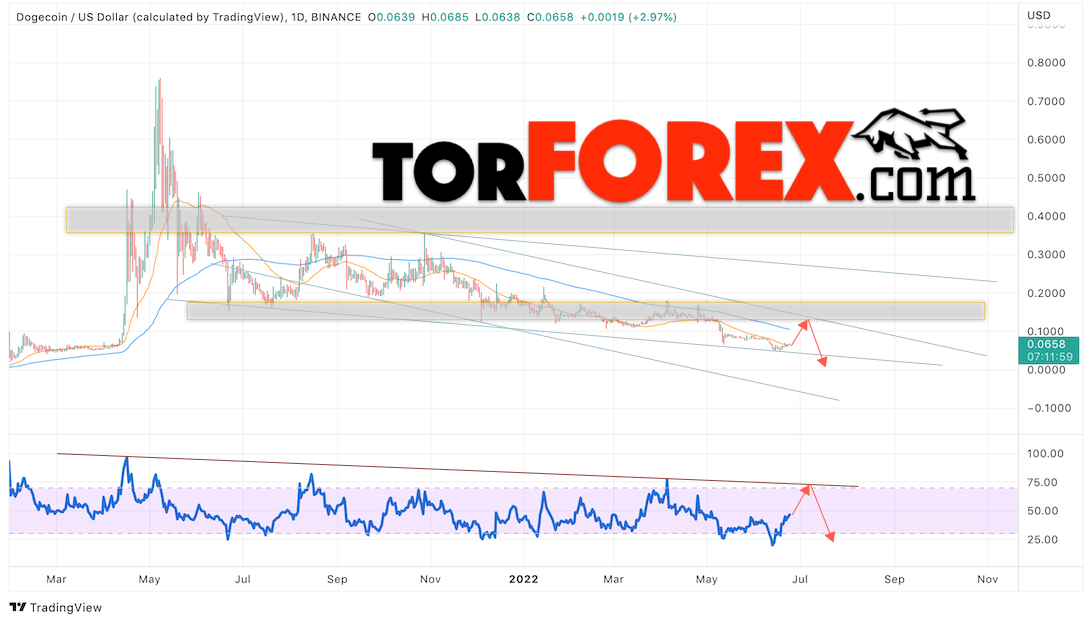Click the 0.4000 price axis label

tap(1046, 216)
